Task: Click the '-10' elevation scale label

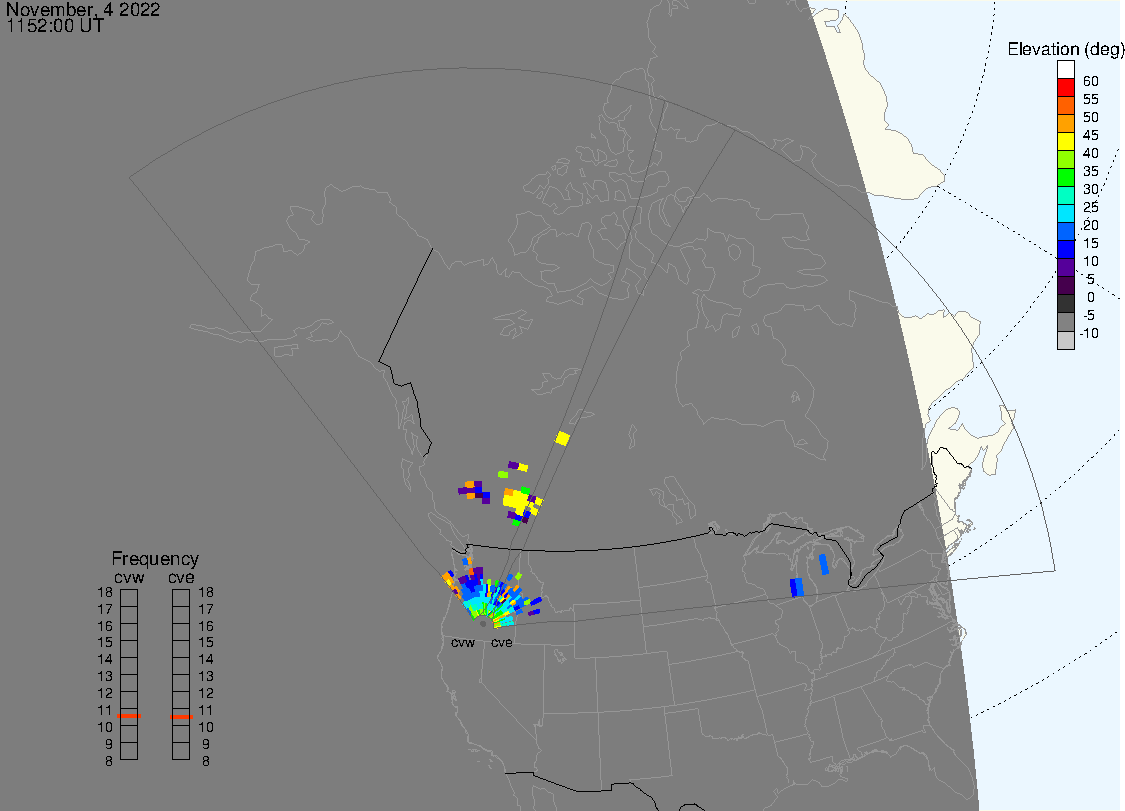Action: coord(1089,333)
